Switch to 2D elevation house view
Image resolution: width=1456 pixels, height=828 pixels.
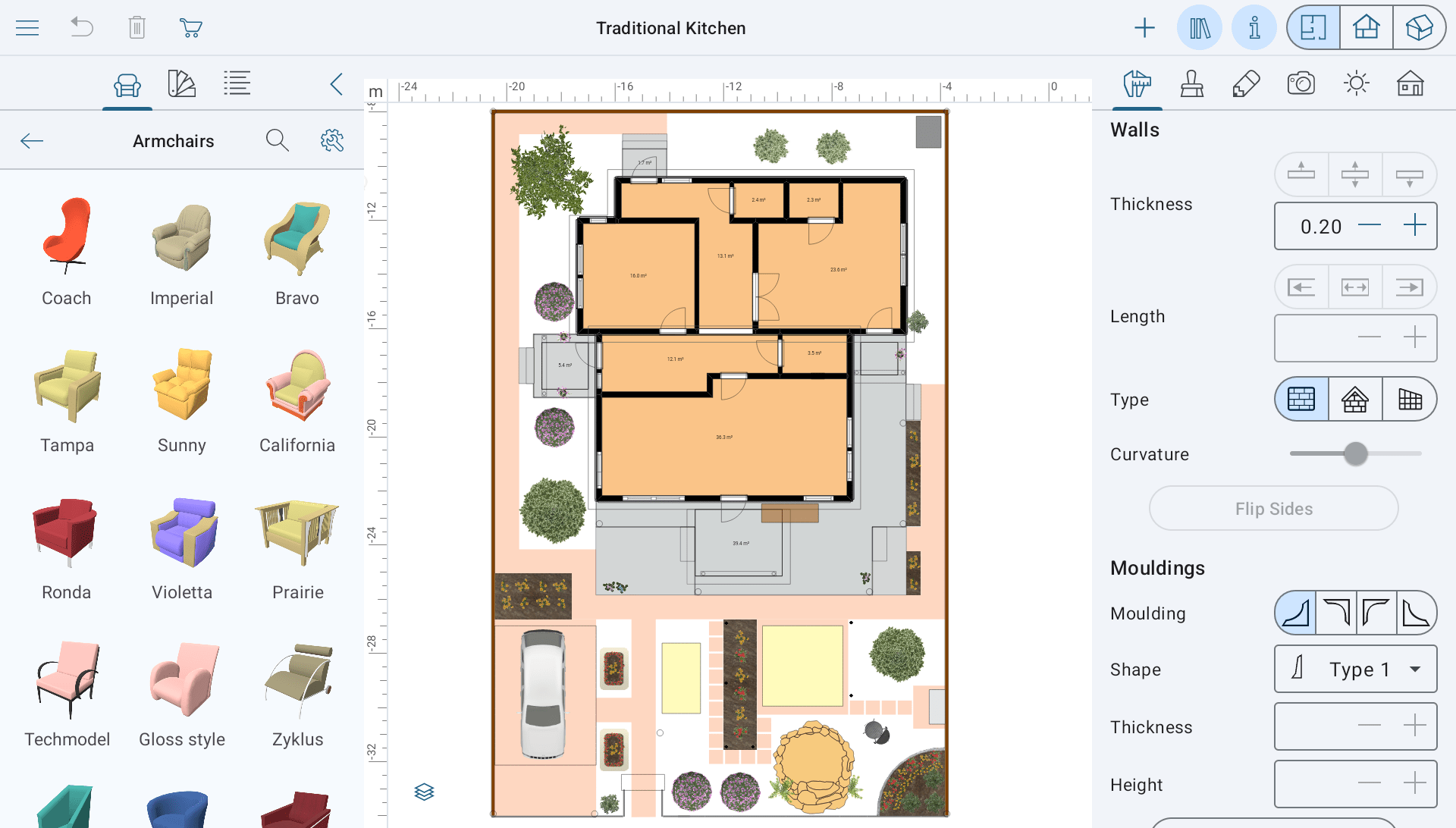coord(1367,28)
